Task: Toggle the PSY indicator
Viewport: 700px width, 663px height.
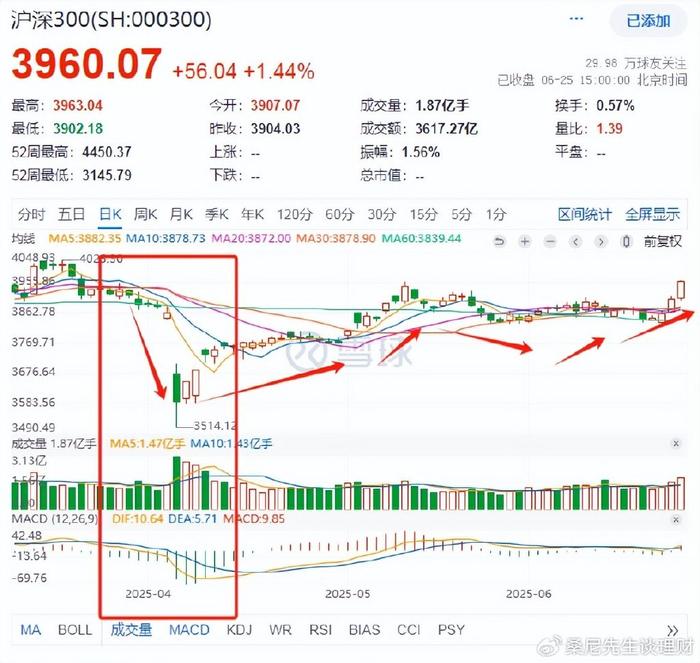Action: tap(451, 630)
